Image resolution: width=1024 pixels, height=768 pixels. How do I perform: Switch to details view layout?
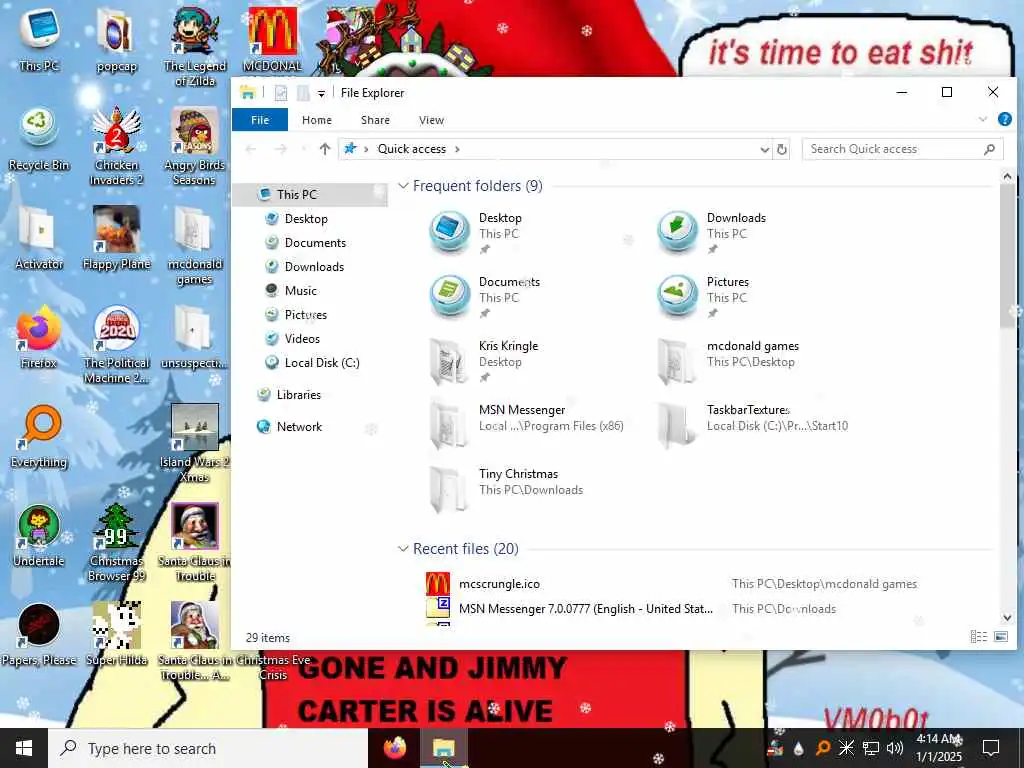point(978,637)
